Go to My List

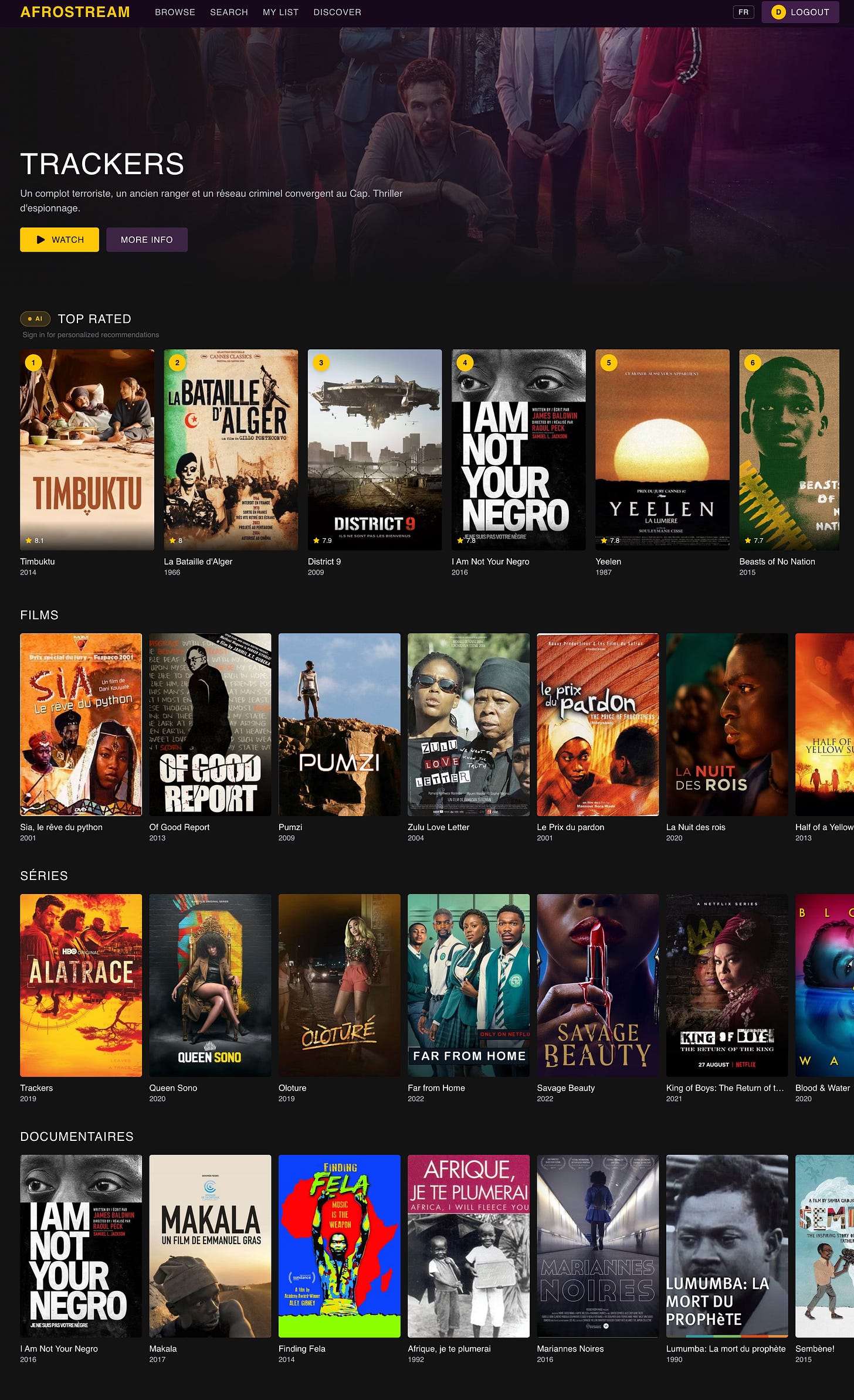click(x=280, y=12)
